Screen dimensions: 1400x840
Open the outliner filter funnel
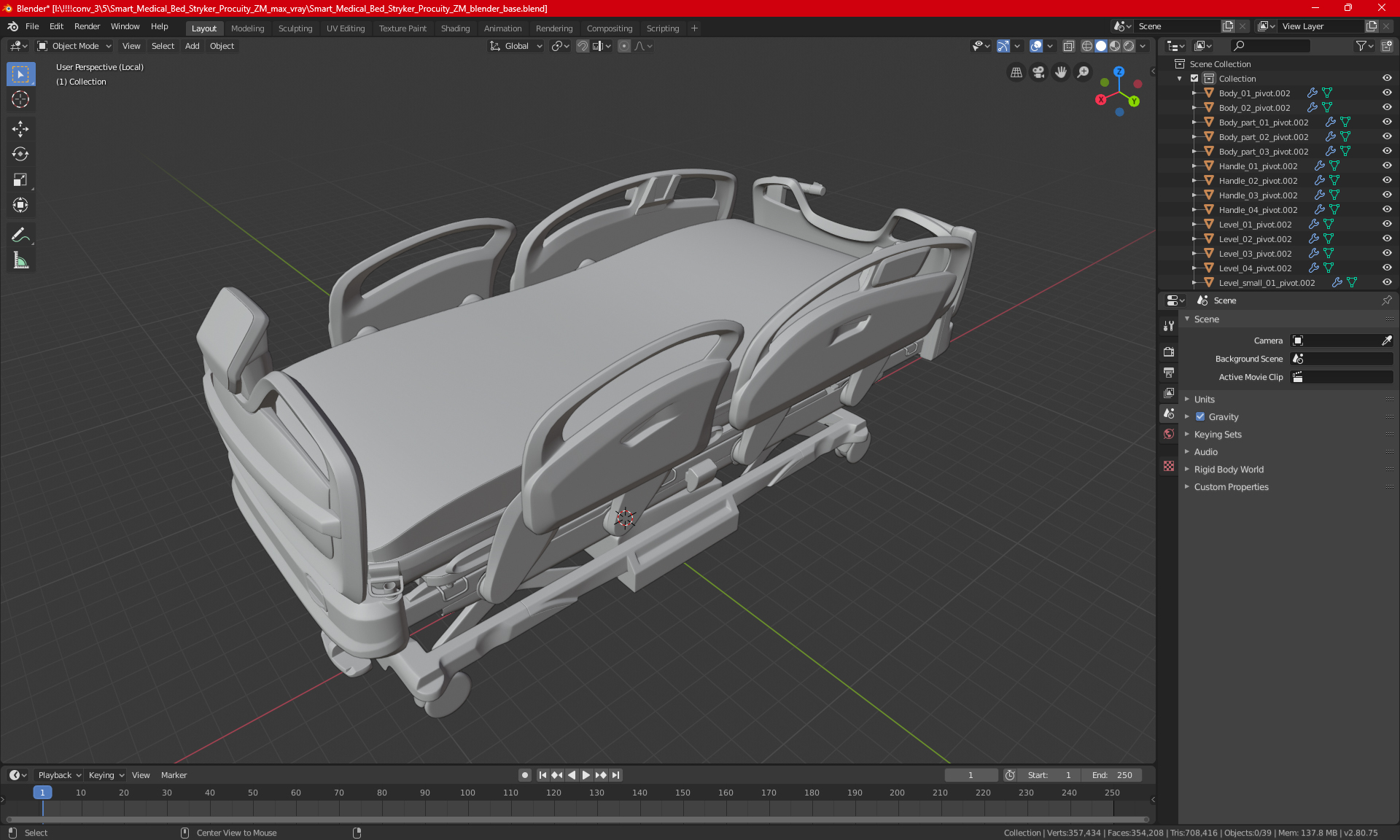(1364, 46)
